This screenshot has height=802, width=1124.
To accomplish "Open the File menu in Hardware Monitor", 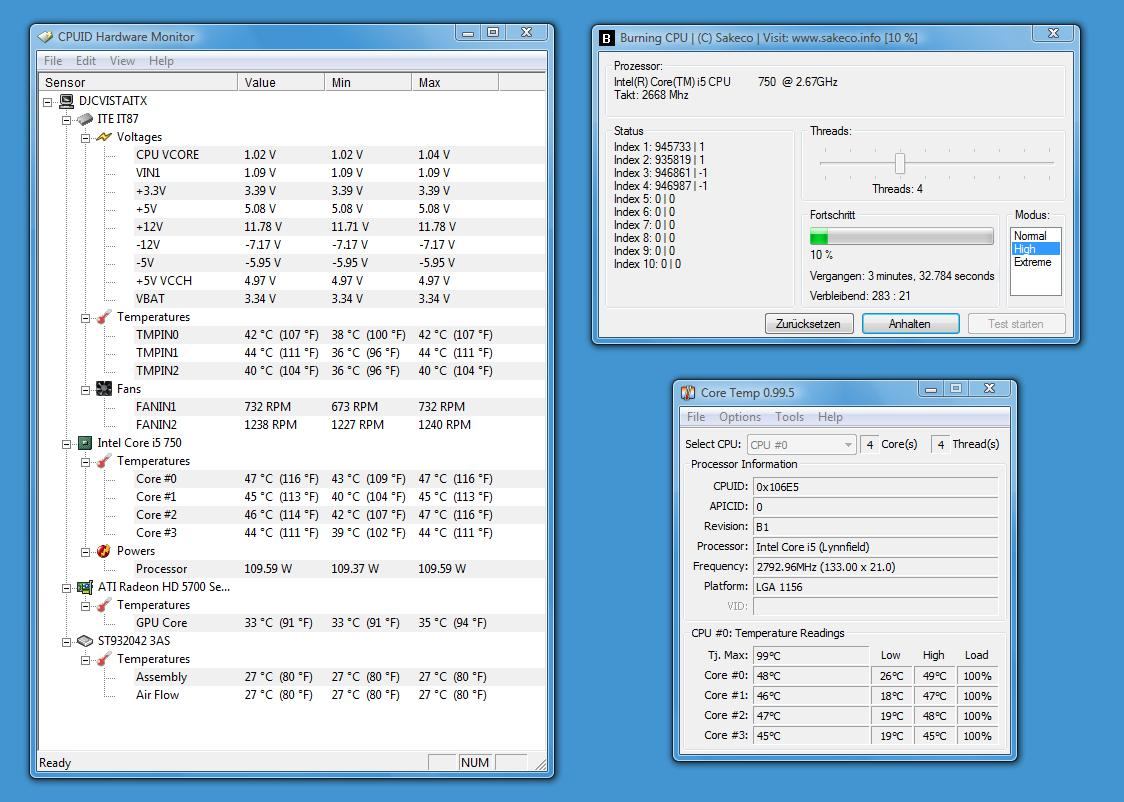I will click(x=53, y=61).
